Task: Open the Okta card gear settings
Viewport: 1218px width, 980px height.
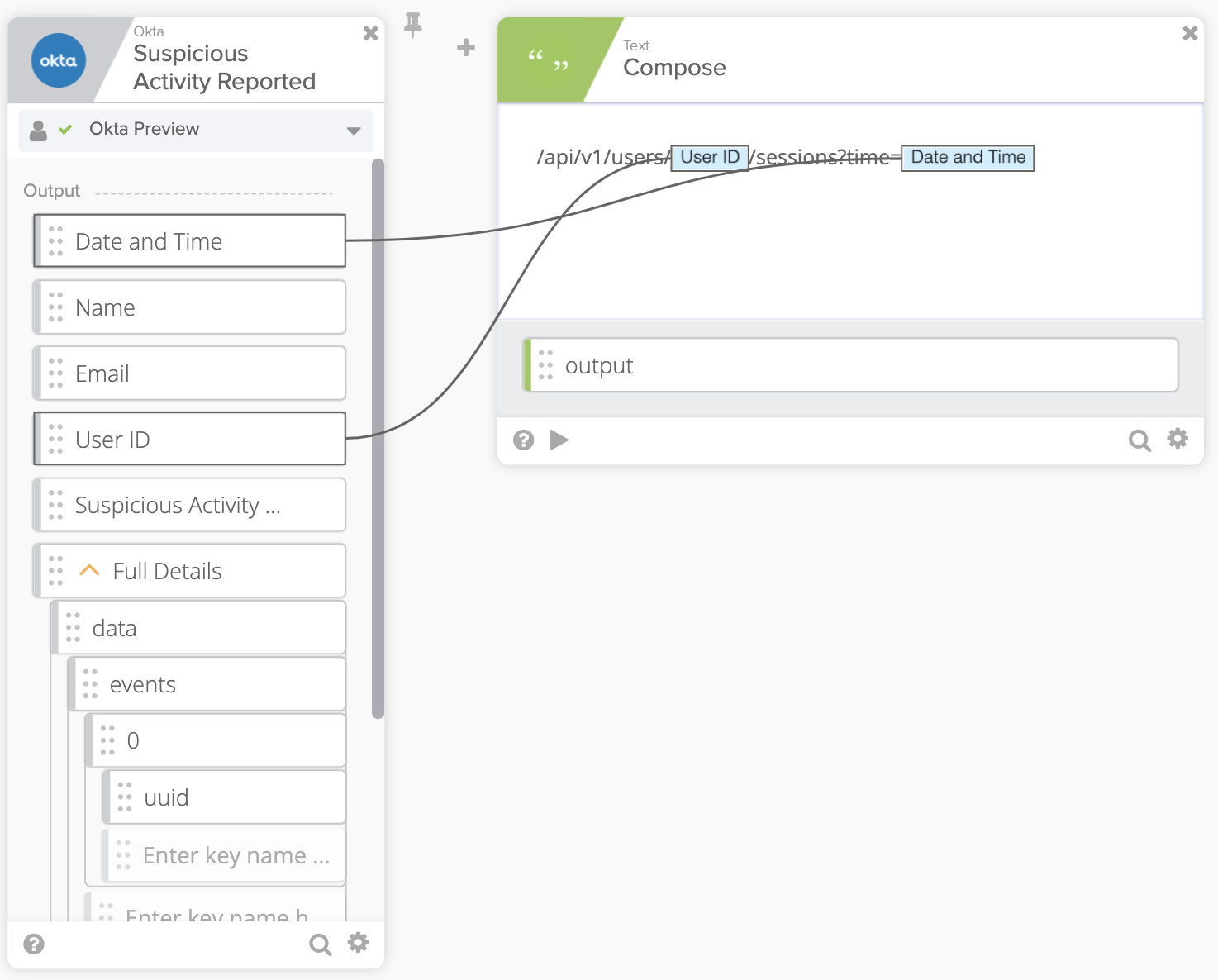Action: [x=358, y=943]
